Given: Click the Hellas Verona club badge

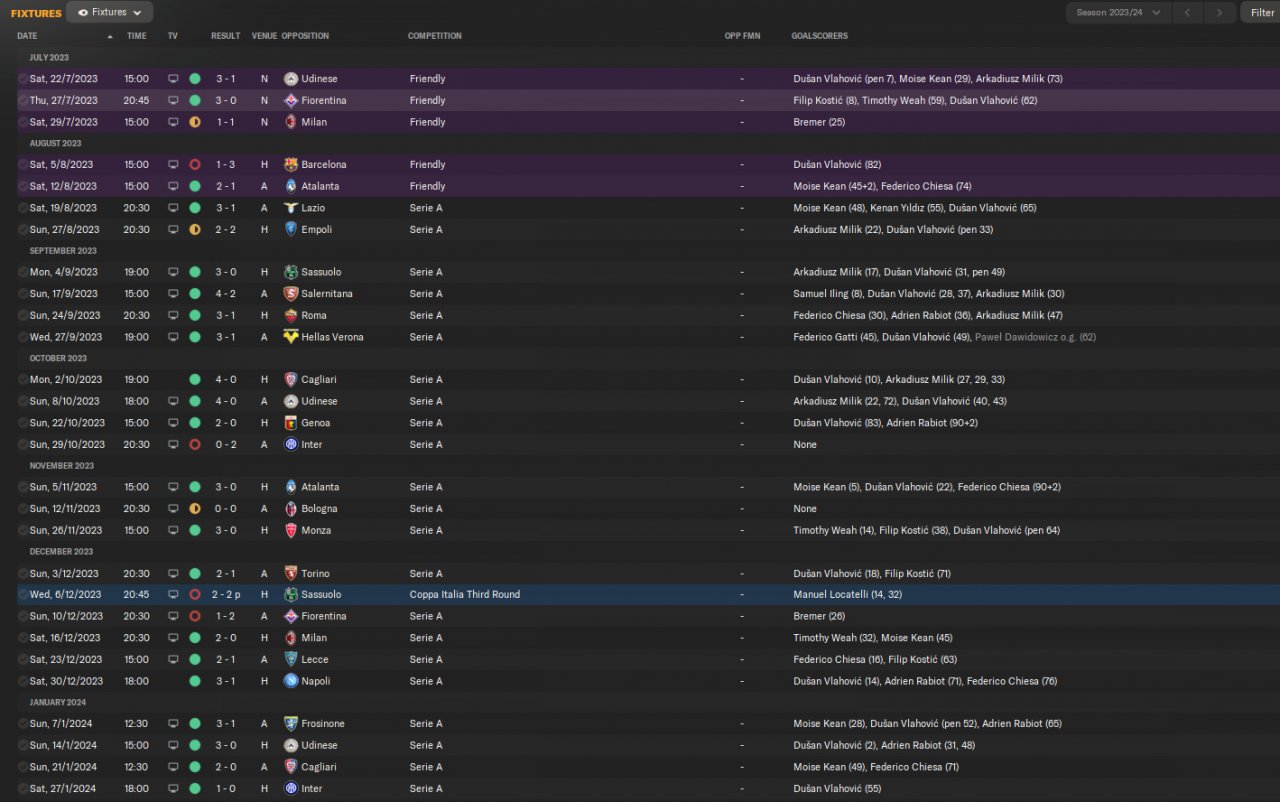Looking at the screenshot, I should tap(291, 337).
